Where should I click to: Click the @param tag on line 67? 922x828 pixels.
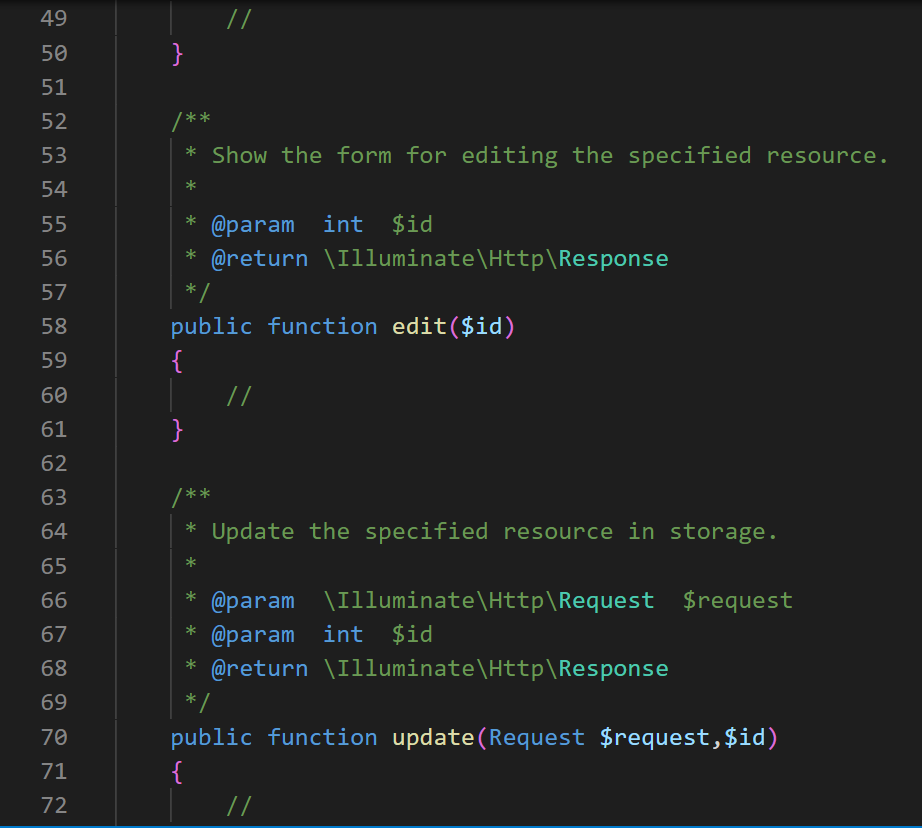252,635
